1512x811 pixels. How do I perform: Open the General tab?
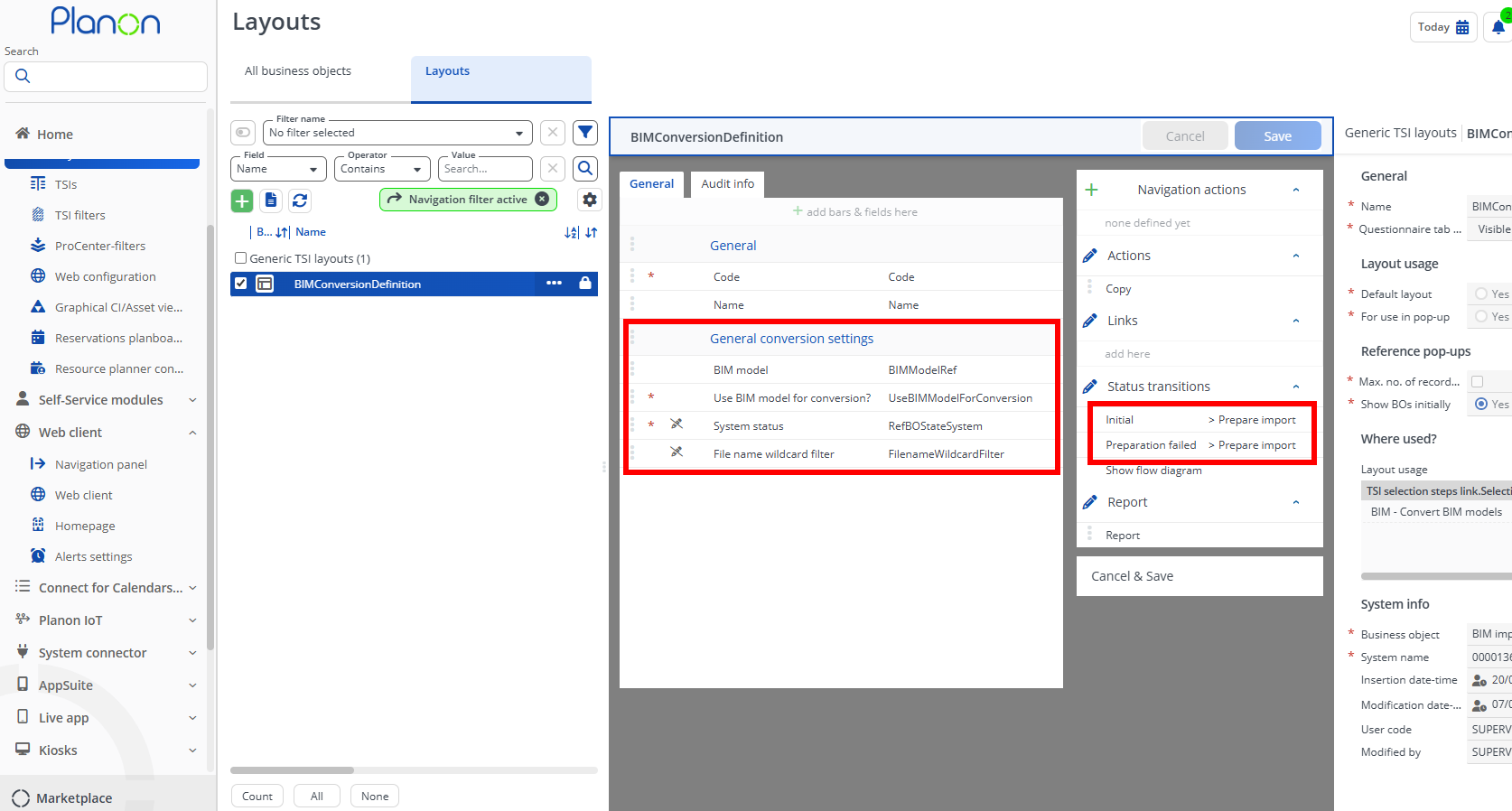(x=651, y=184)
